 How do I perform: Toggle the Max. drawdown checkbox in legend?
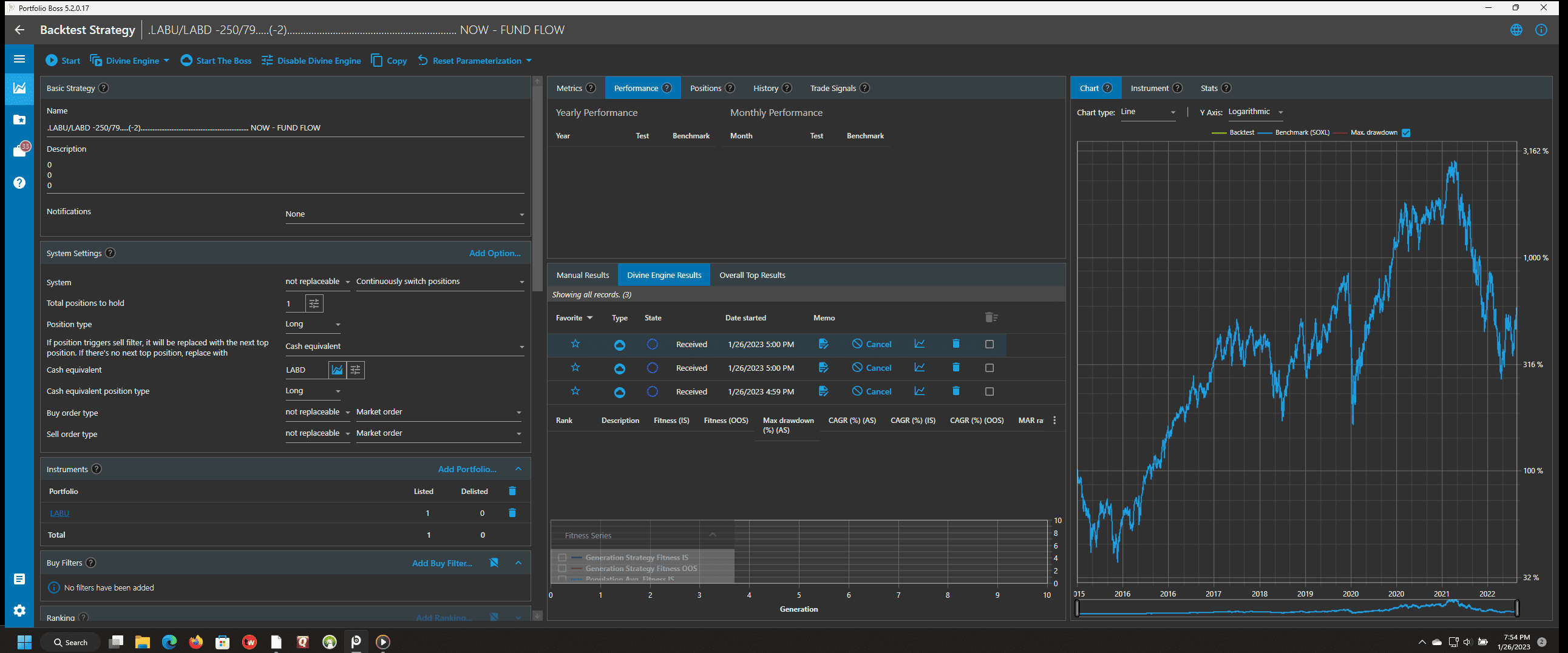(1406, 133)
